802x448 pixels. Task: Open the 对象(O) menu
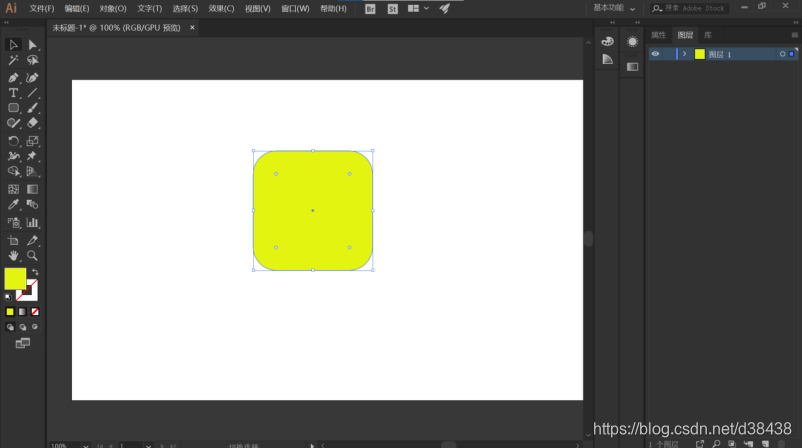[113, 9]
